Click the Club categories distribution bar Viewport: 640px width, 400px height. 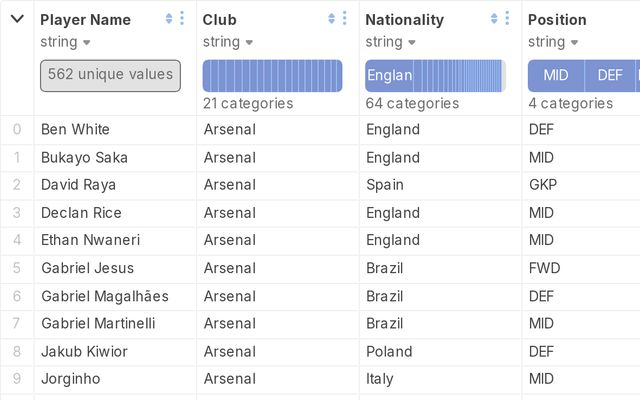tap(272, 75)
